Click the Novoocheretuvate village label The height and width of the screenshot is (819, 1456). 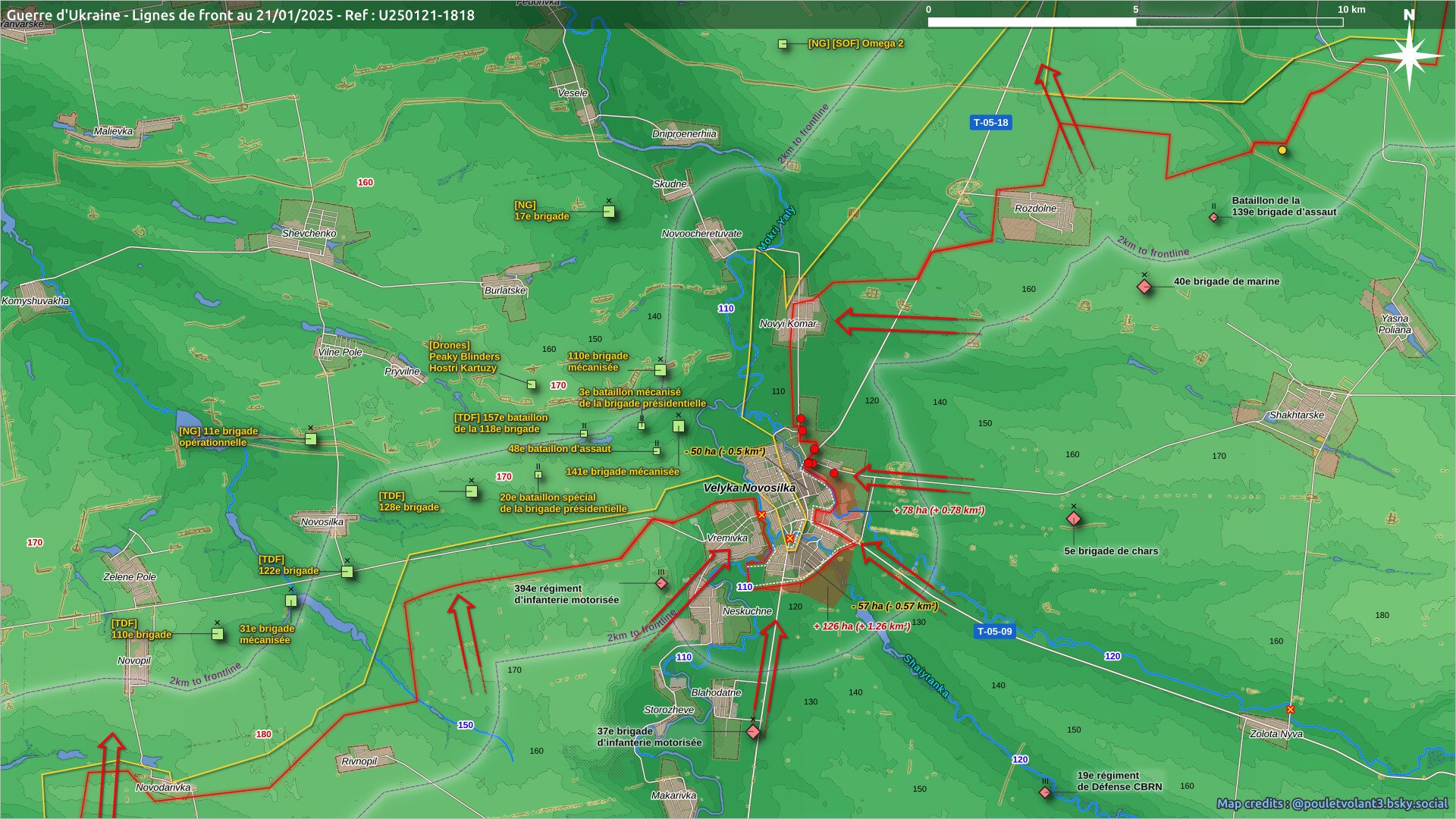click(x=701, y=234)
